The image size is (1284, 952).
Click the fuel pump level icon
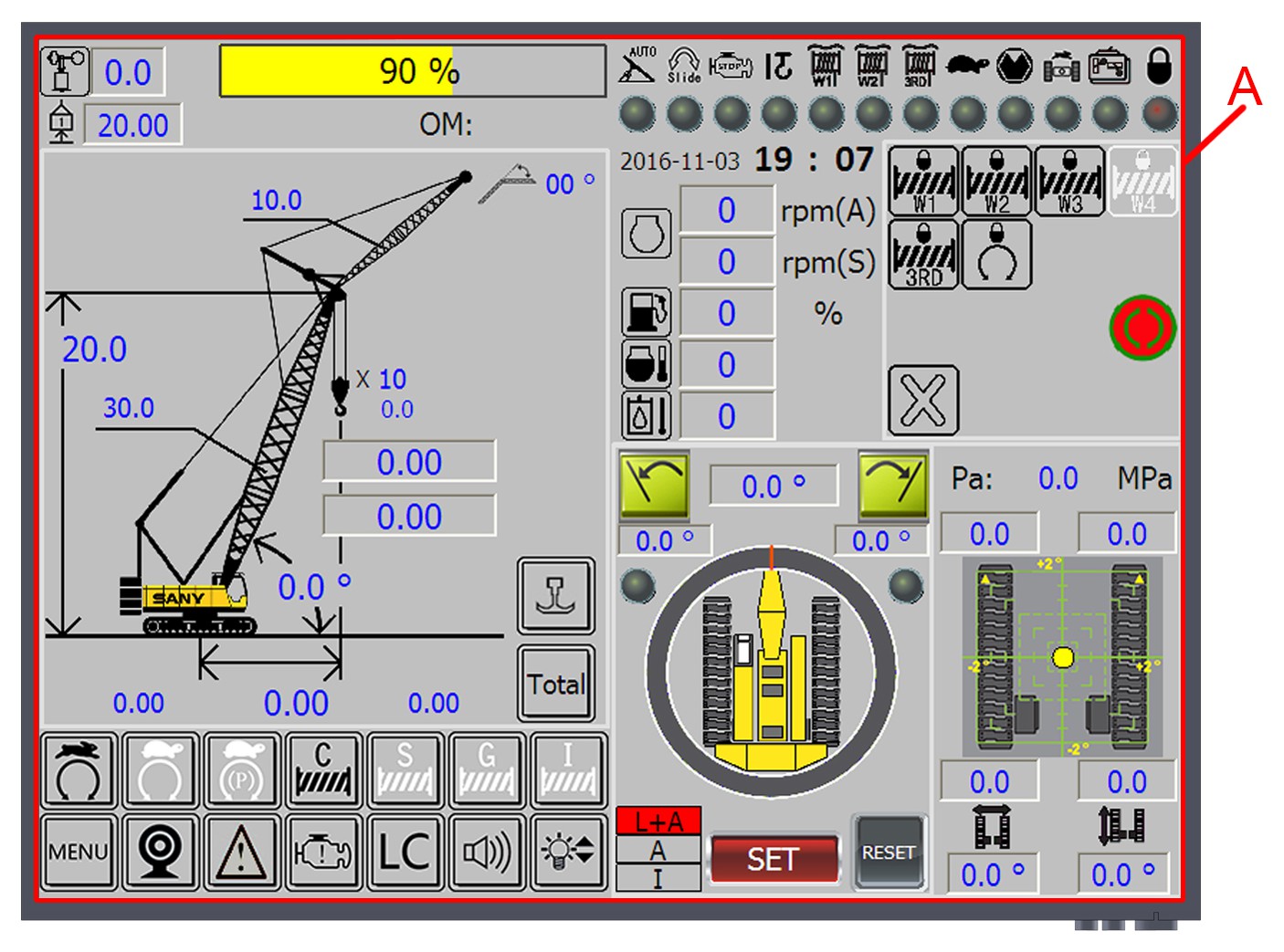(x=647, y=313)
